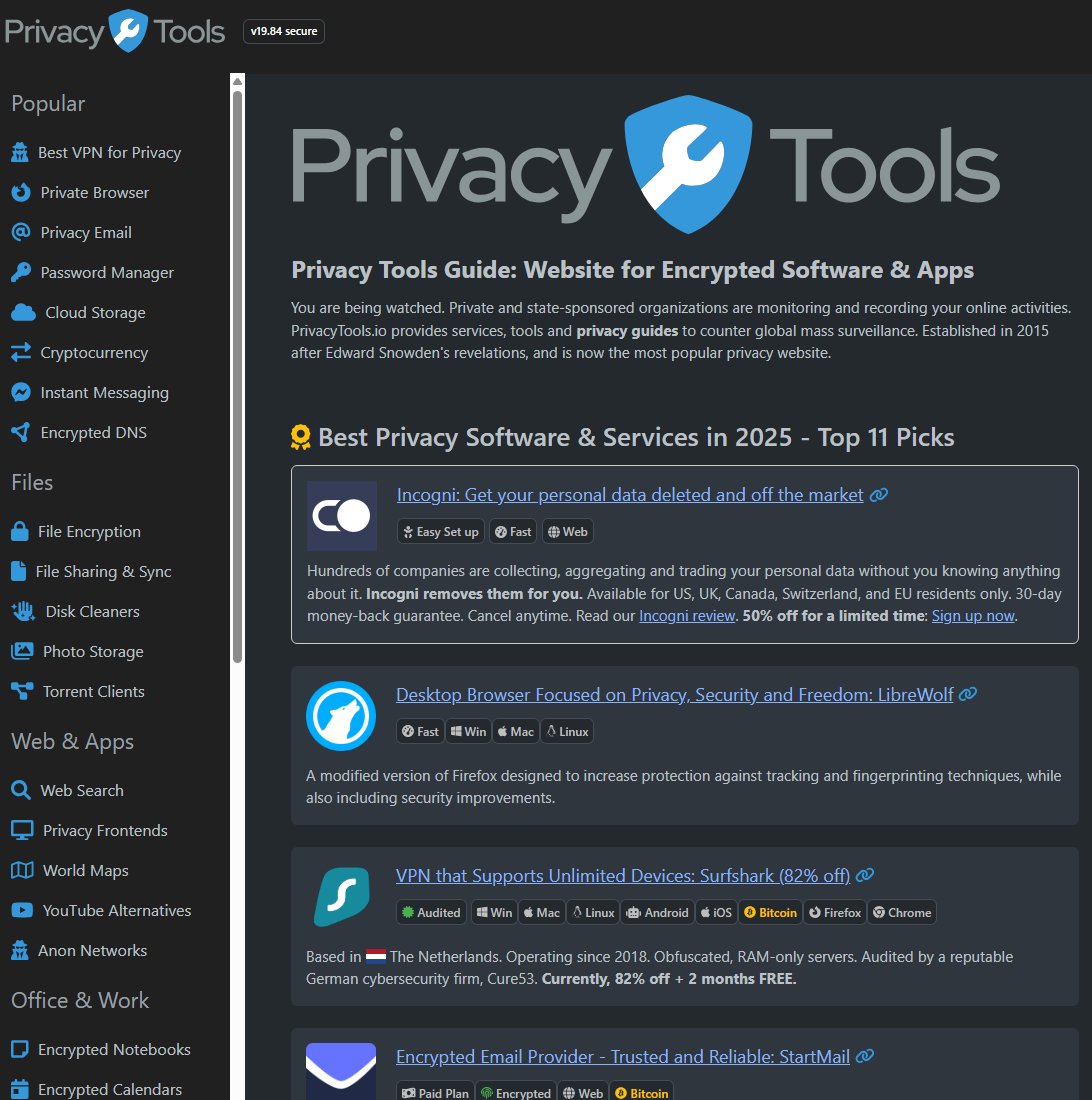Click the chain link icon after Incogni title
1092x1100 pixels.
point(879,495)
